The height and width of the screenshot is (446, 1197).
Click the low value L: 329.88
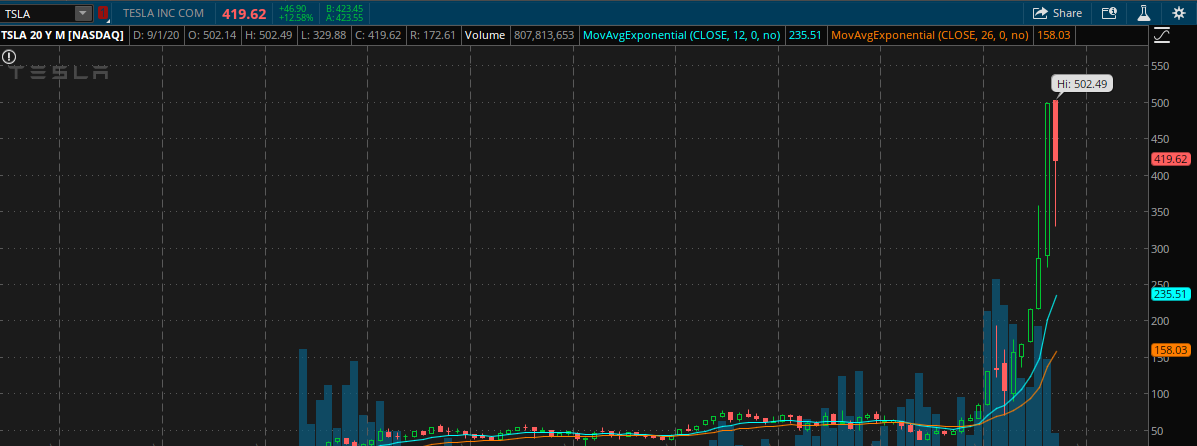click(x=324, y=35)
